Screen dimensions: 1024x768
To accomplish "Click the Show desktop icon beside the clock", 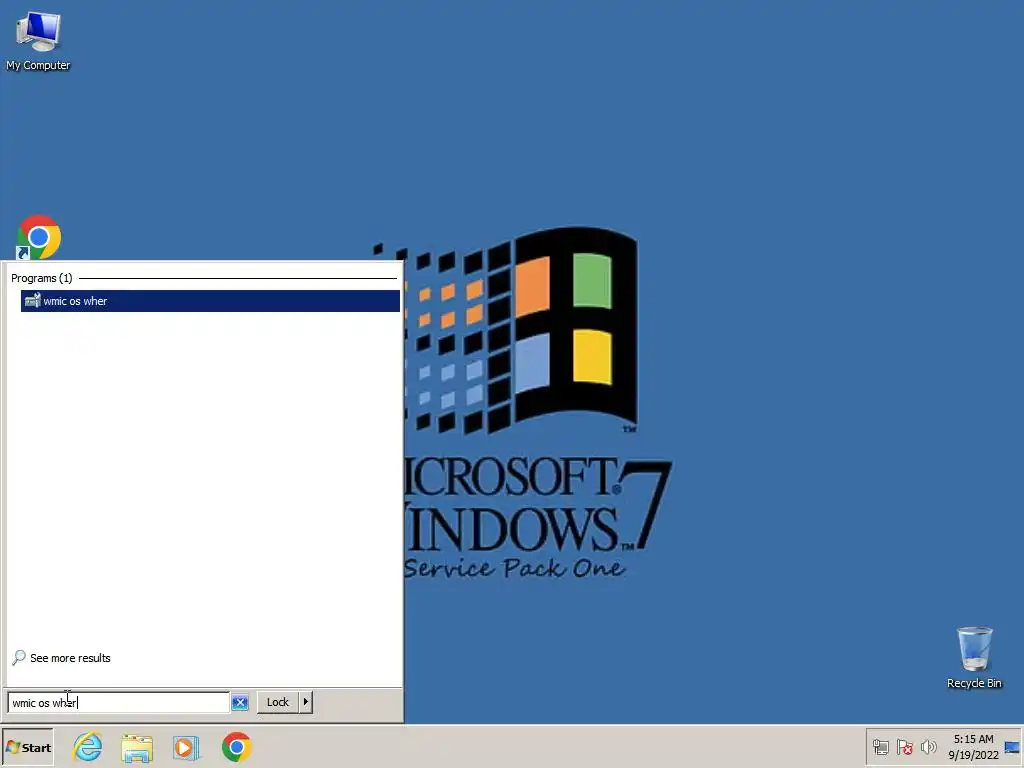I will tap(1012, 748).
